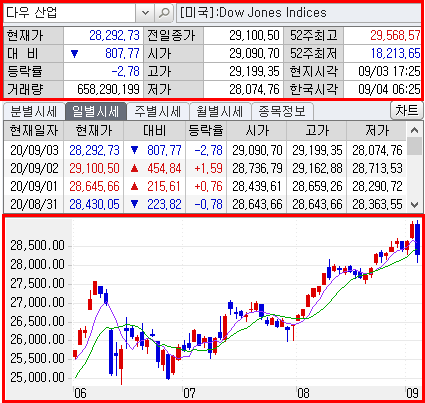Image resolution: width=425 pixels, height=403 pixels.
Task: Click the table scrollbar down arrow
Action: click(x=414, y=204)
